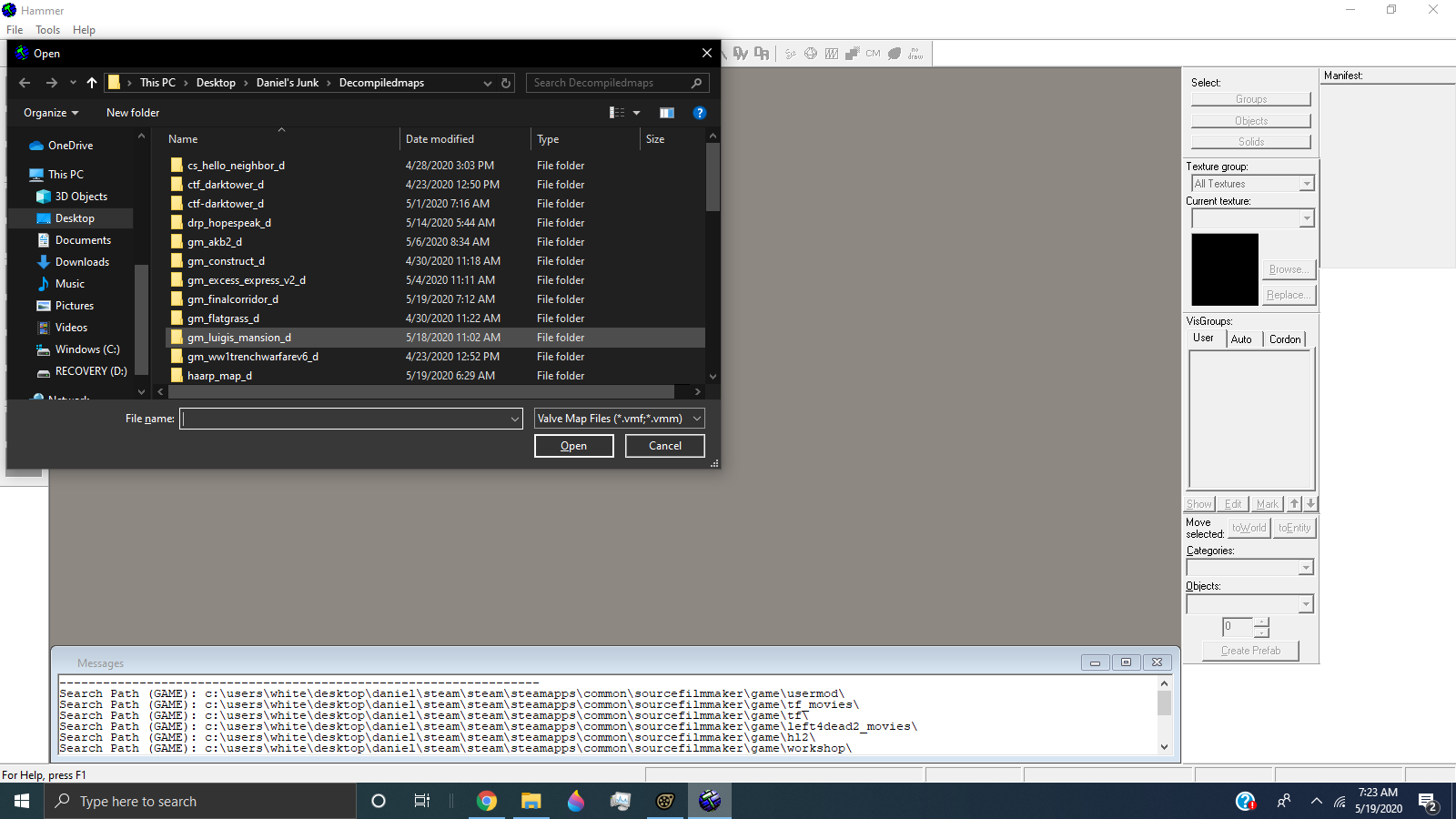Screen dimensions: 1456x819
Task: Click New folder in the dialog
Action: click(x=133, y=113)
